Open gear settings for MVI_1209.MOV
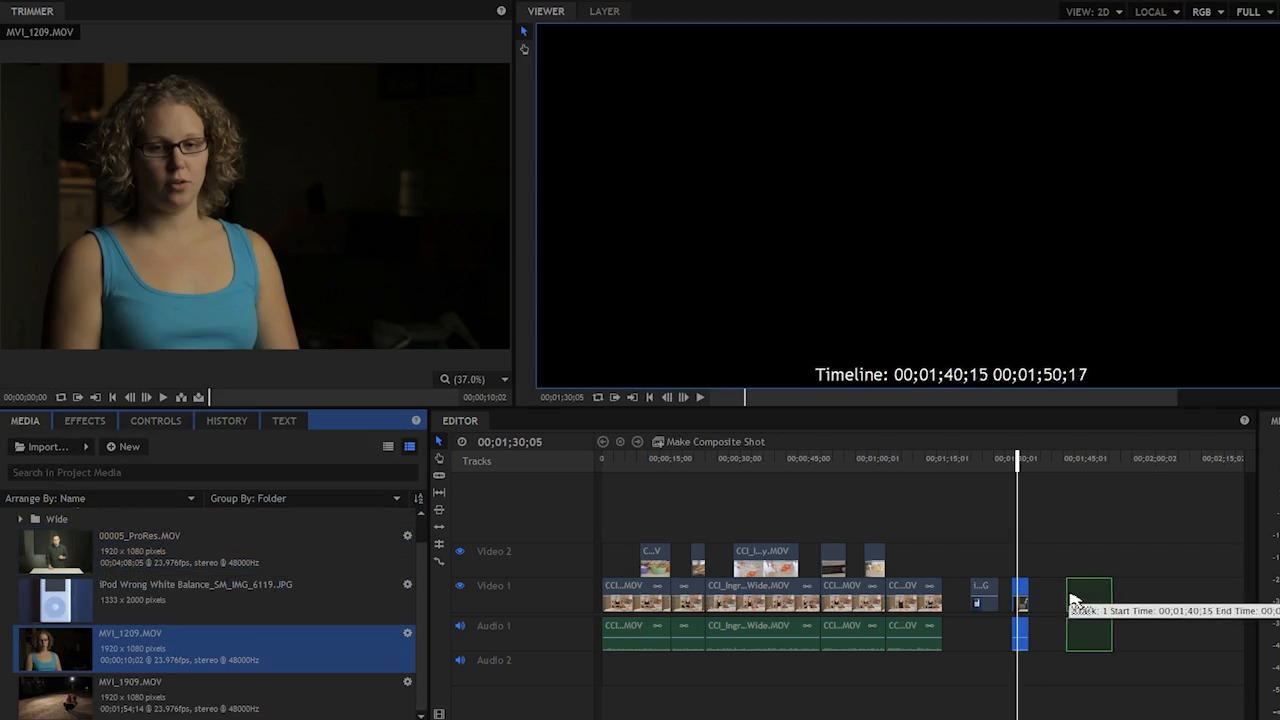 407,633
